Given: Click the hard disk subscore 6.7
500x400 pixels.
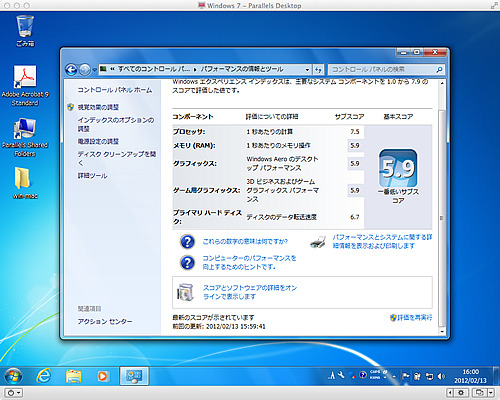Looking at the screenshot, I should pos(355,217).
